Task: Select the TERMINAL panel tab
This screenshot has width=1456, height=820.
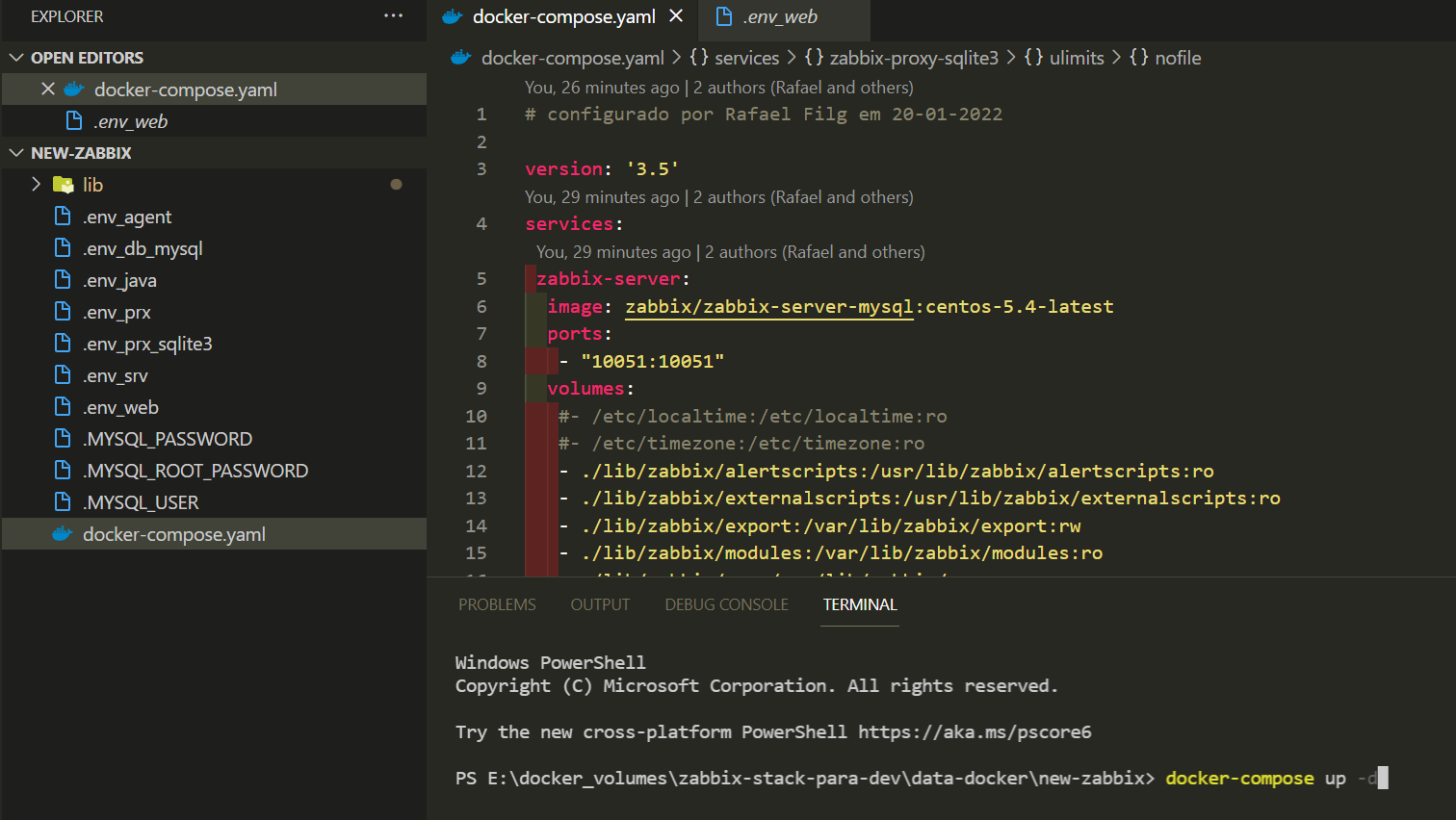Action: coord(860,604)
